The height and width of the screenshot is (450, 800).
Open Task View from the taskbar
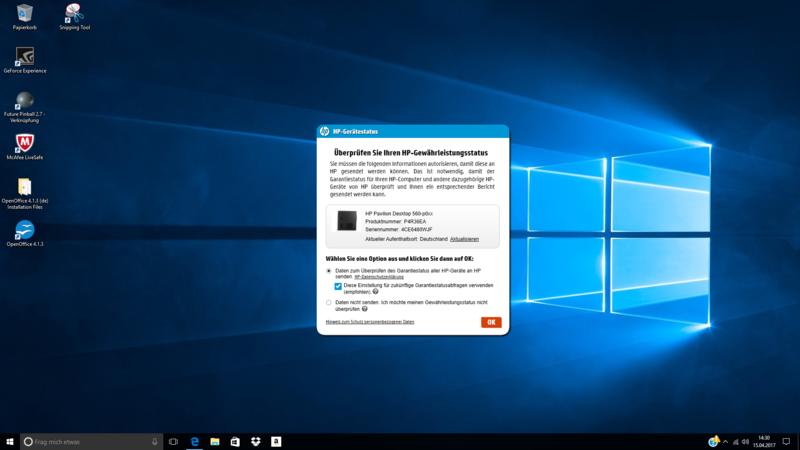click(173, 441)
